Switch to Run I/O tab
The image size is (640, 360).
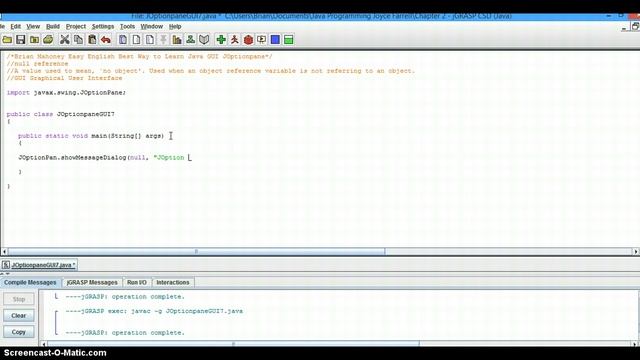[x=137, y=282]
